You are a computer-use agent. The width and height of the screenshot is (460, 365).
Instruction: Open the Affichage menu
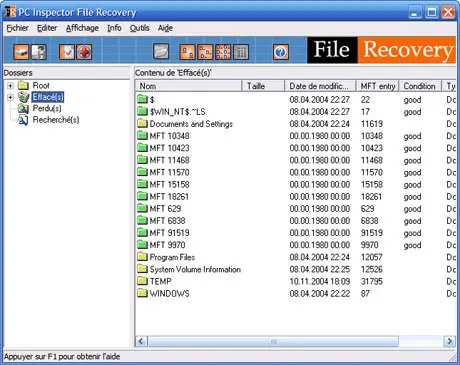click(82, 28)
